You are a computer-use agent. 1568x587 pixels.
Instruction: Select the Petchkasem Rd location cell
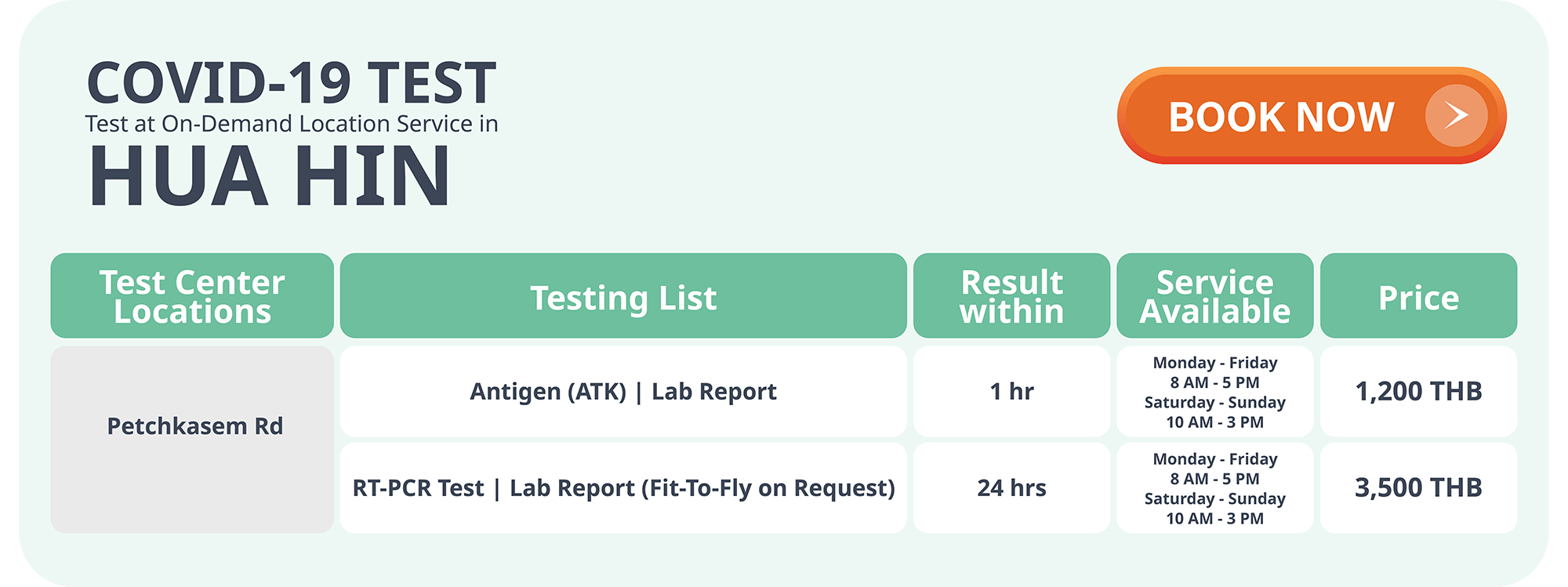click(194, 426)
